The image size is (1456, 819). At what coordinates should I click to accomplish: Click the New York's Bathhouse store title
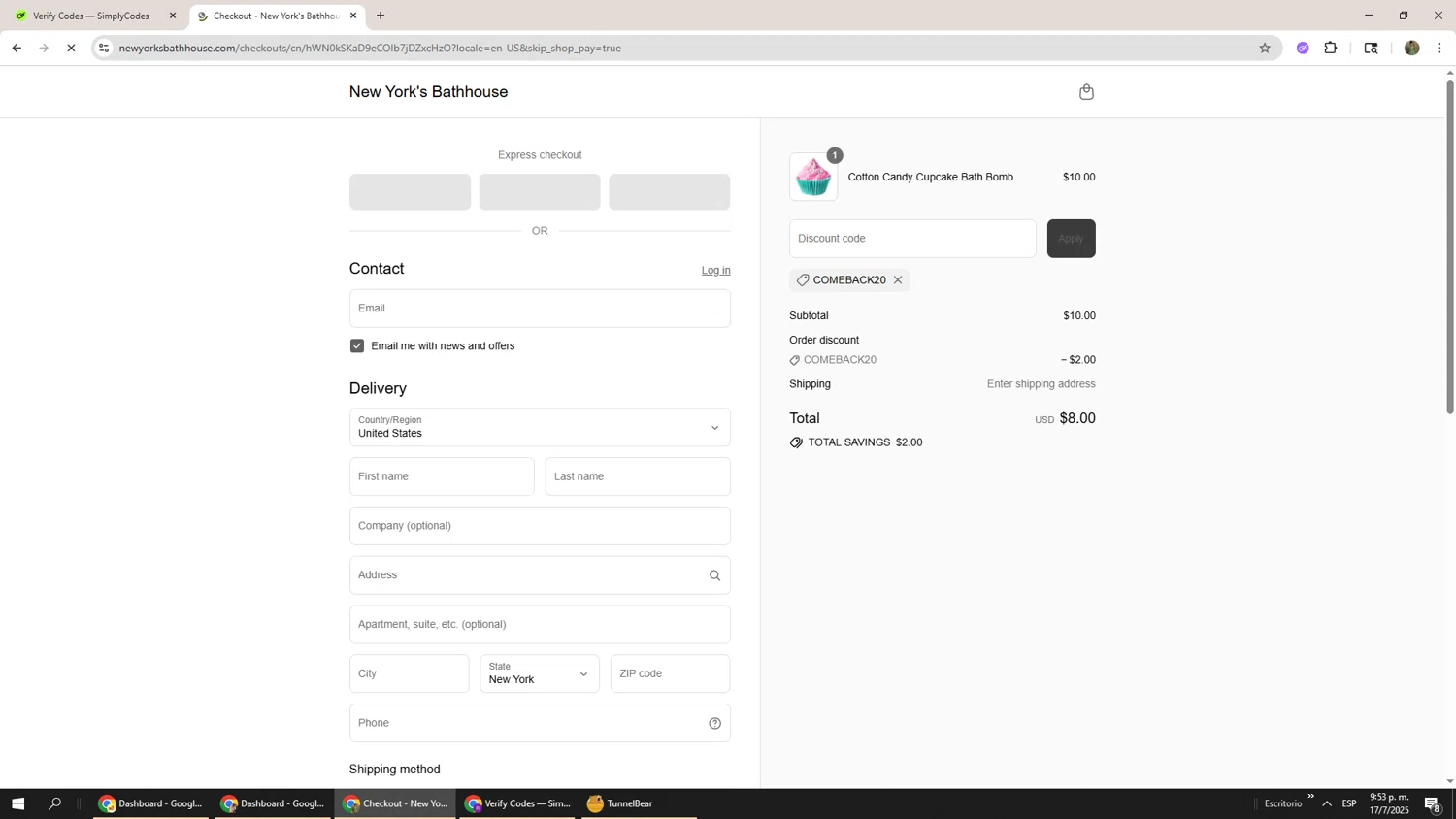click(x=428, y=92)
